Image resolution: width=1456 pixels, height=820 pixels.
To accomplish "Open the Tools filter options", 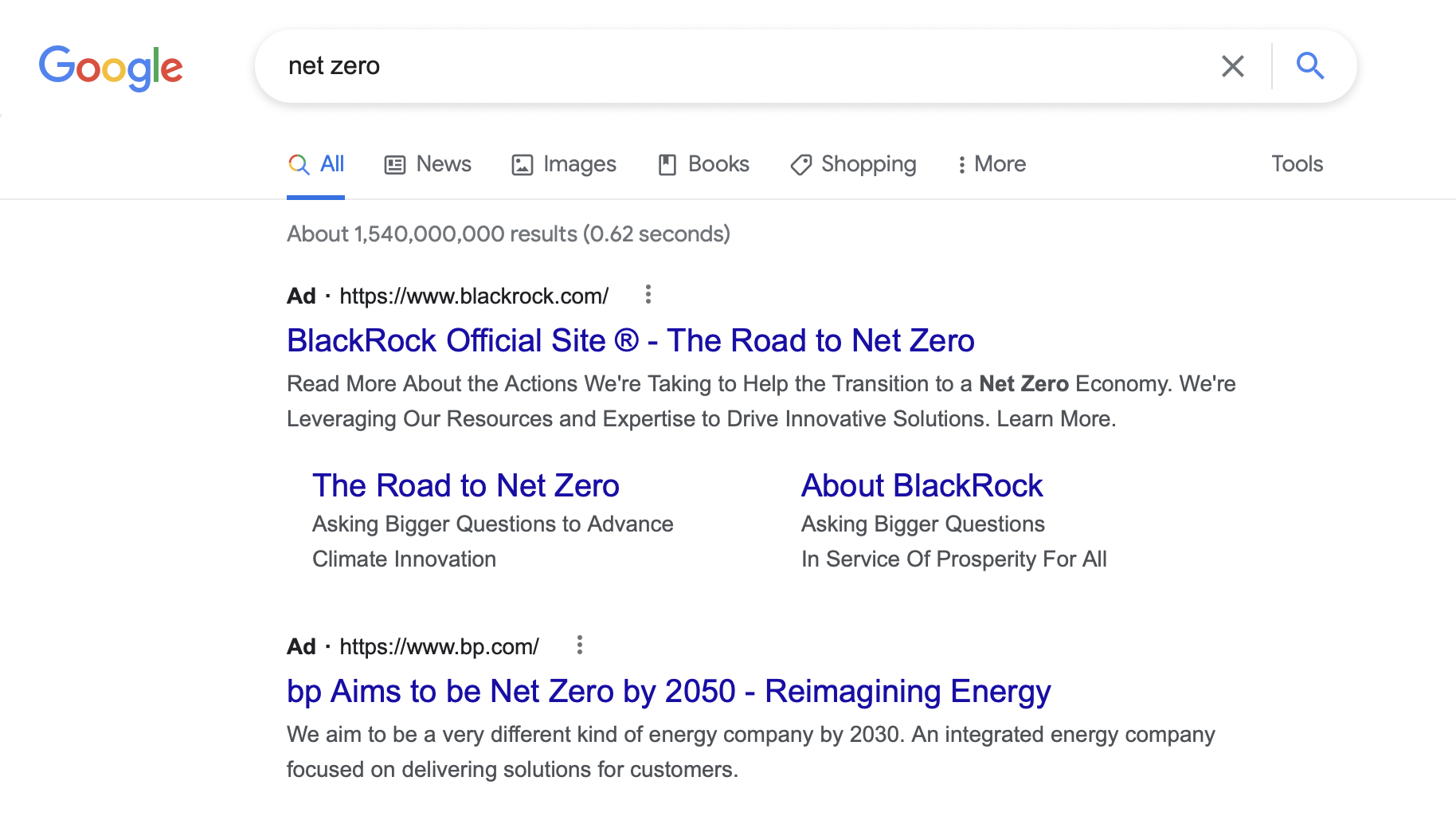I will (x=1297, y=164).
